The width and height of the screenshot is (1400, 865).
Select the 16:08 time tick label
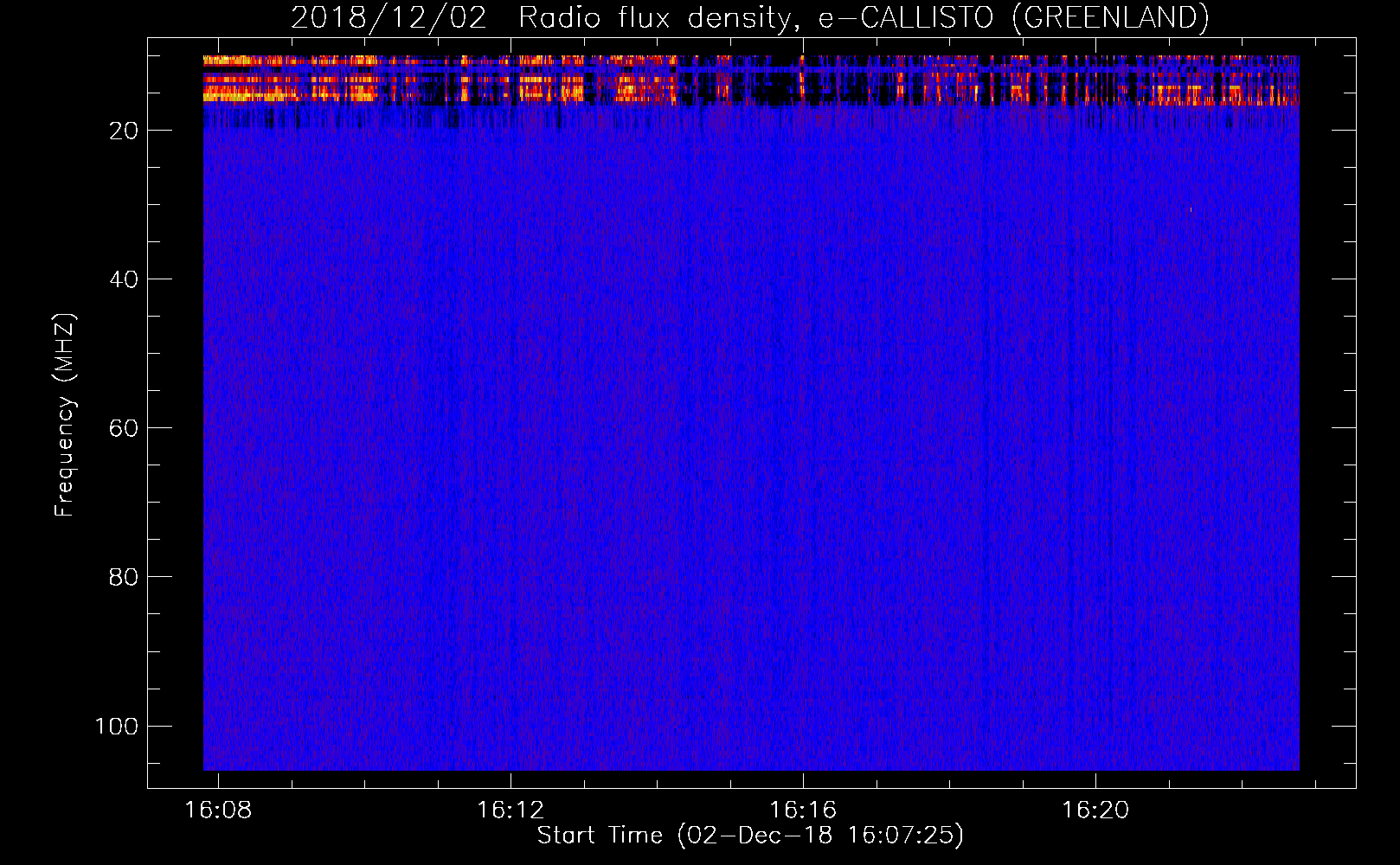[218, 811]
